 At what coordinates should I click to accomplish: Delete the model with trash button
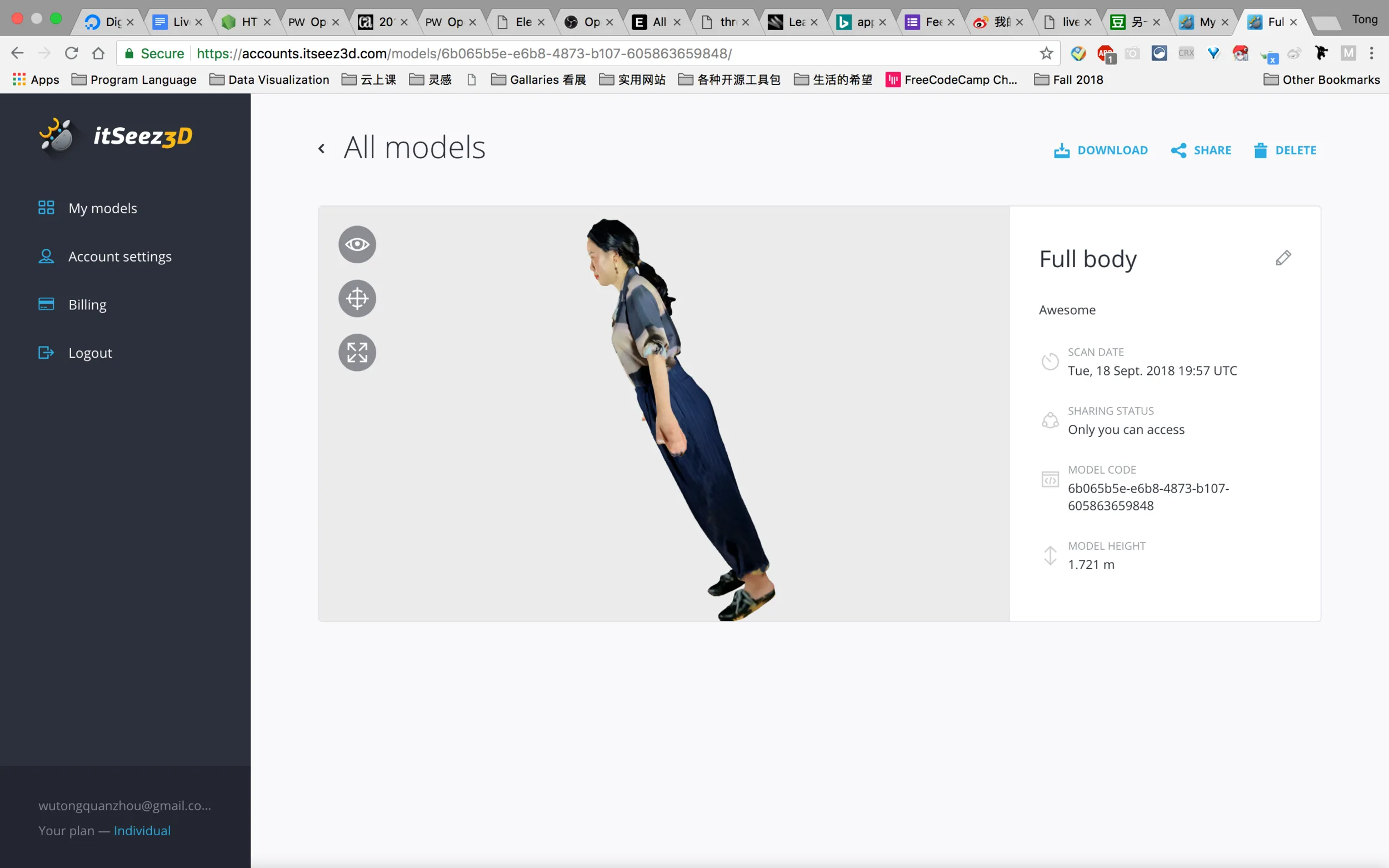pyautogui.click(x=1285, y=150)
